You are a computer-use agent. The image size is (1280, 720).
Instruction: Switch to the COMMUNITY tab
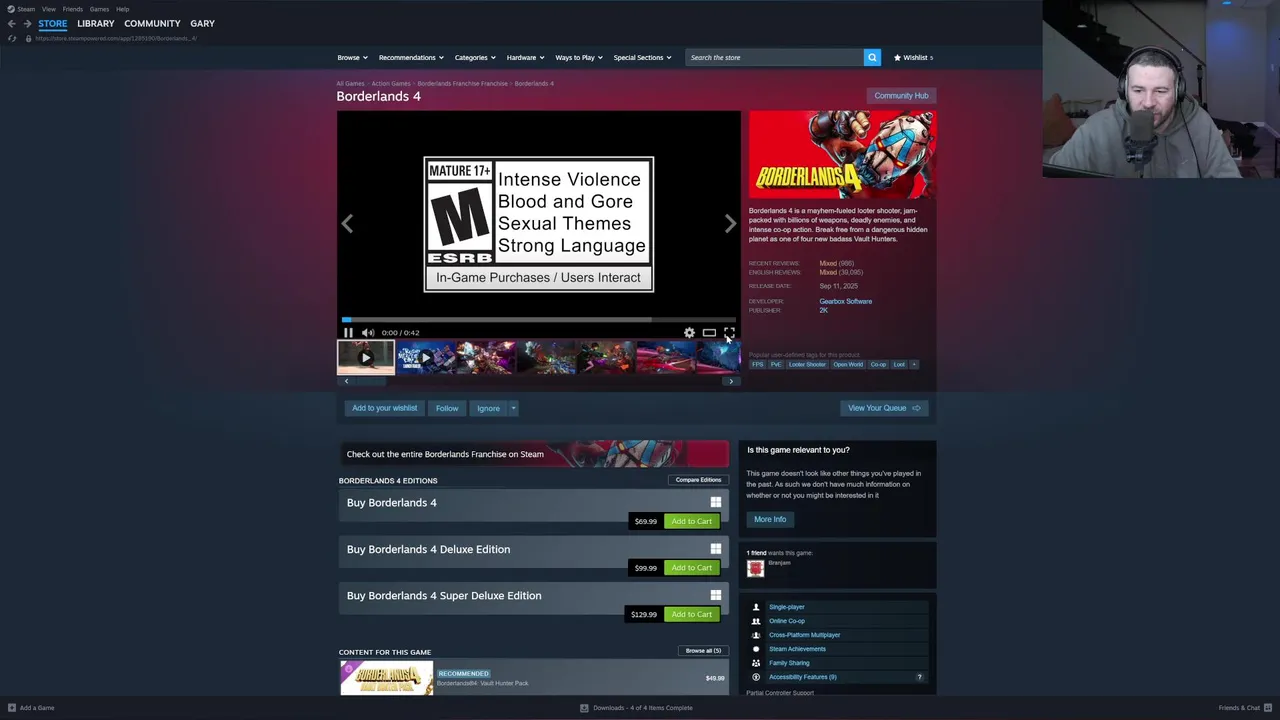(x=152, y=23)
